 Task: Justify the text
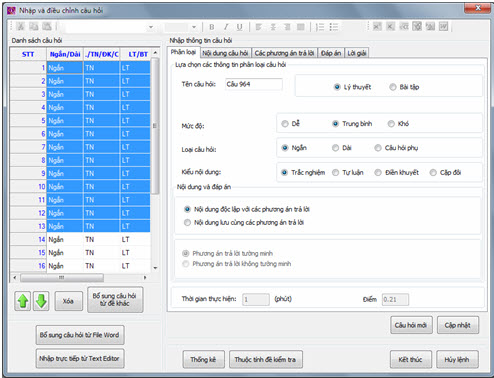[x=301, y=27]
